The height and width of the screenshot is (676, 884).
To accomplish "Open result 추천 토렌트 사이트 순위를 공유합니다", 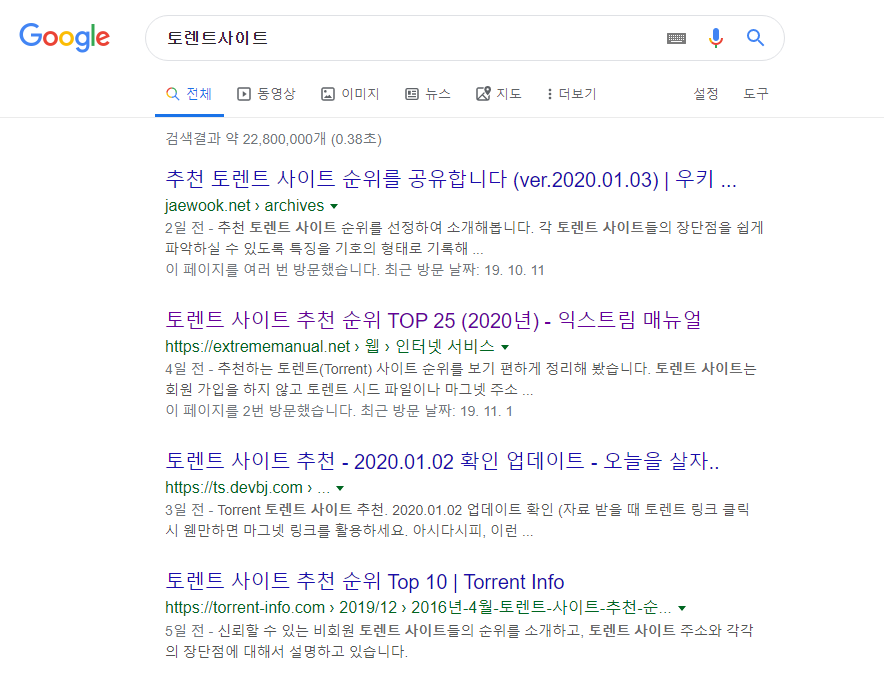I will [x=451, y=179].
